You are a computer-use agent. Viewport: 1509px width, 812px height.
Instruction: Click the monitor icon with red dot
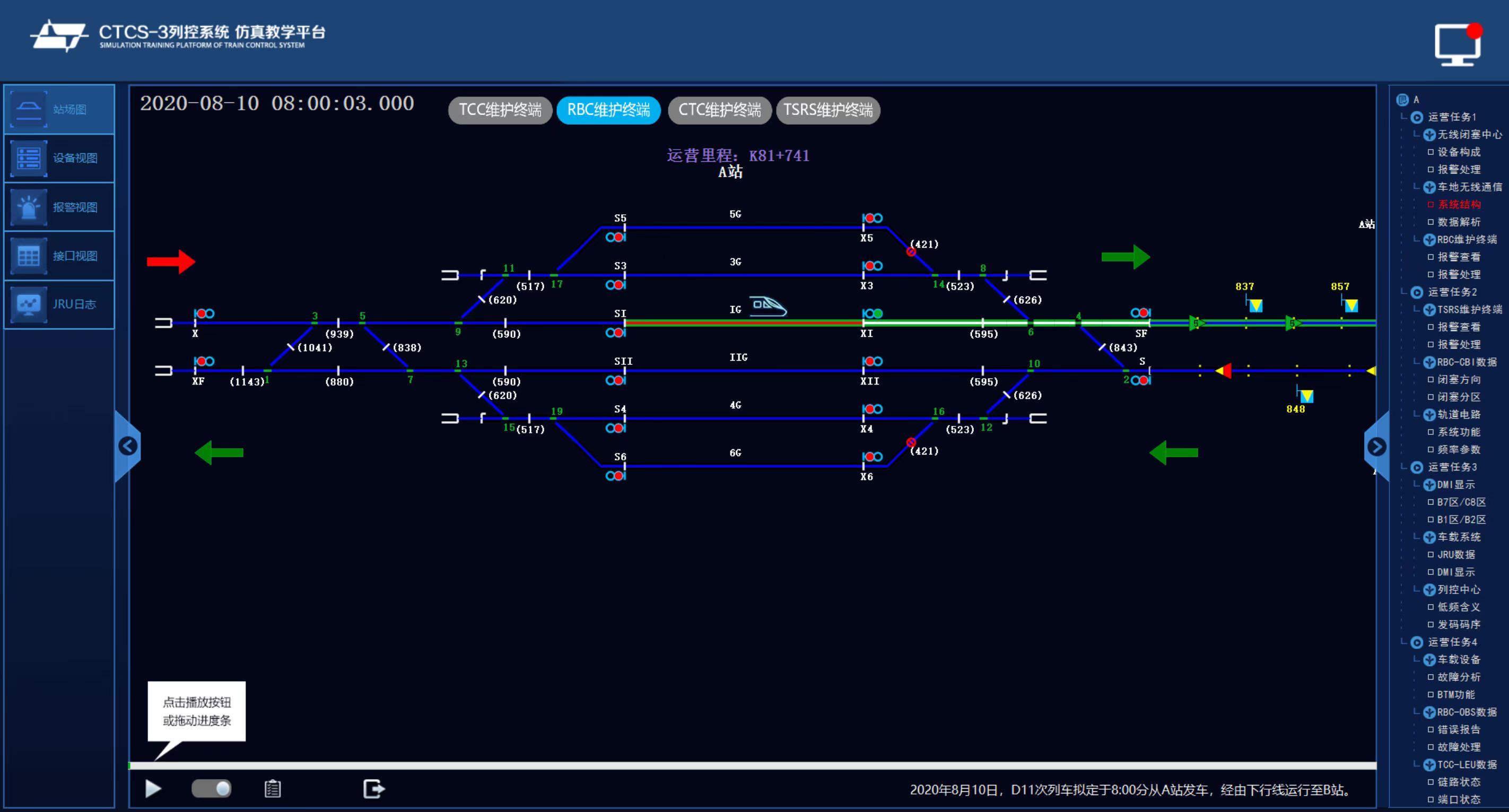click(x=1457, y=44)
